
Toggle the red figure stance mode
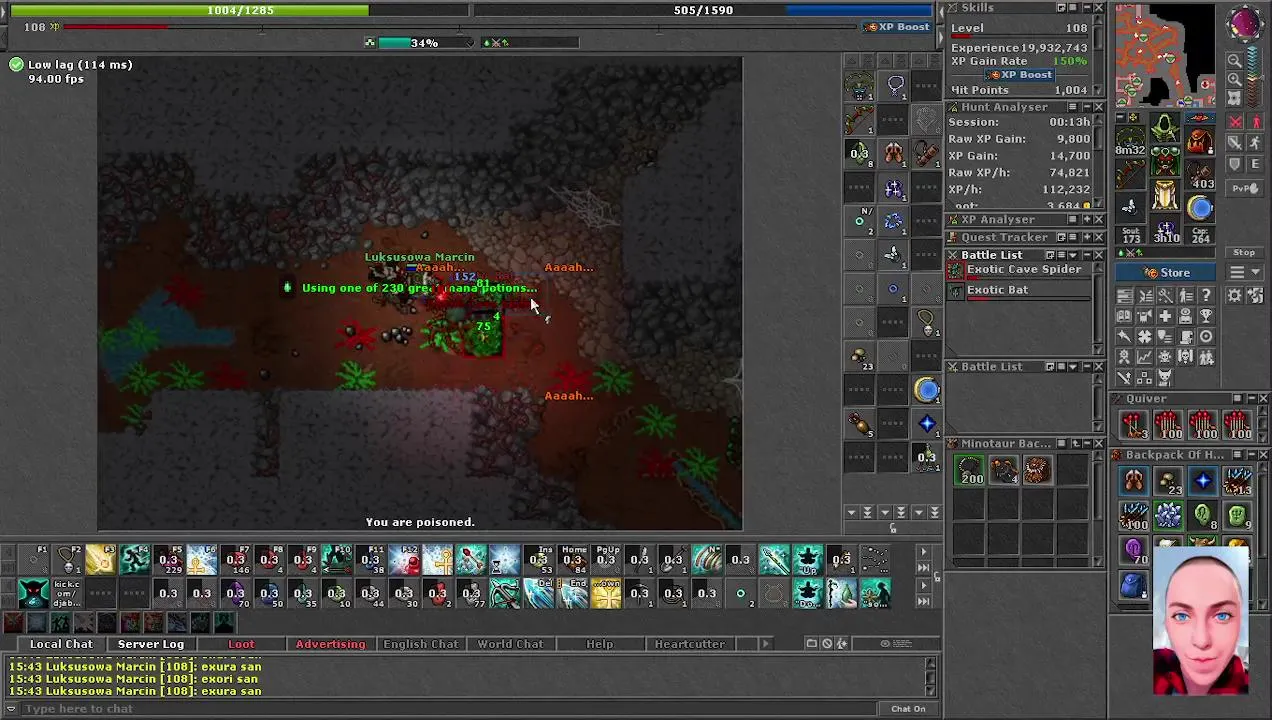click(x=1256, y=121)
